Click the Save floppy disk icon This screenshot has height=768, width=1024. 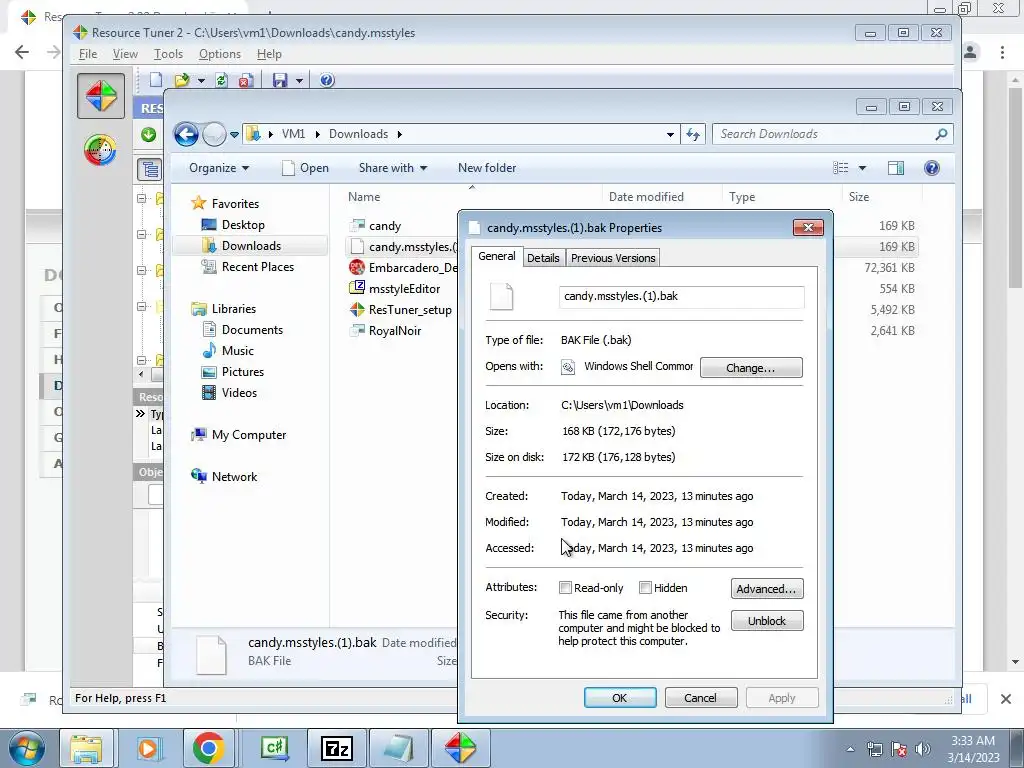[280, 80]
